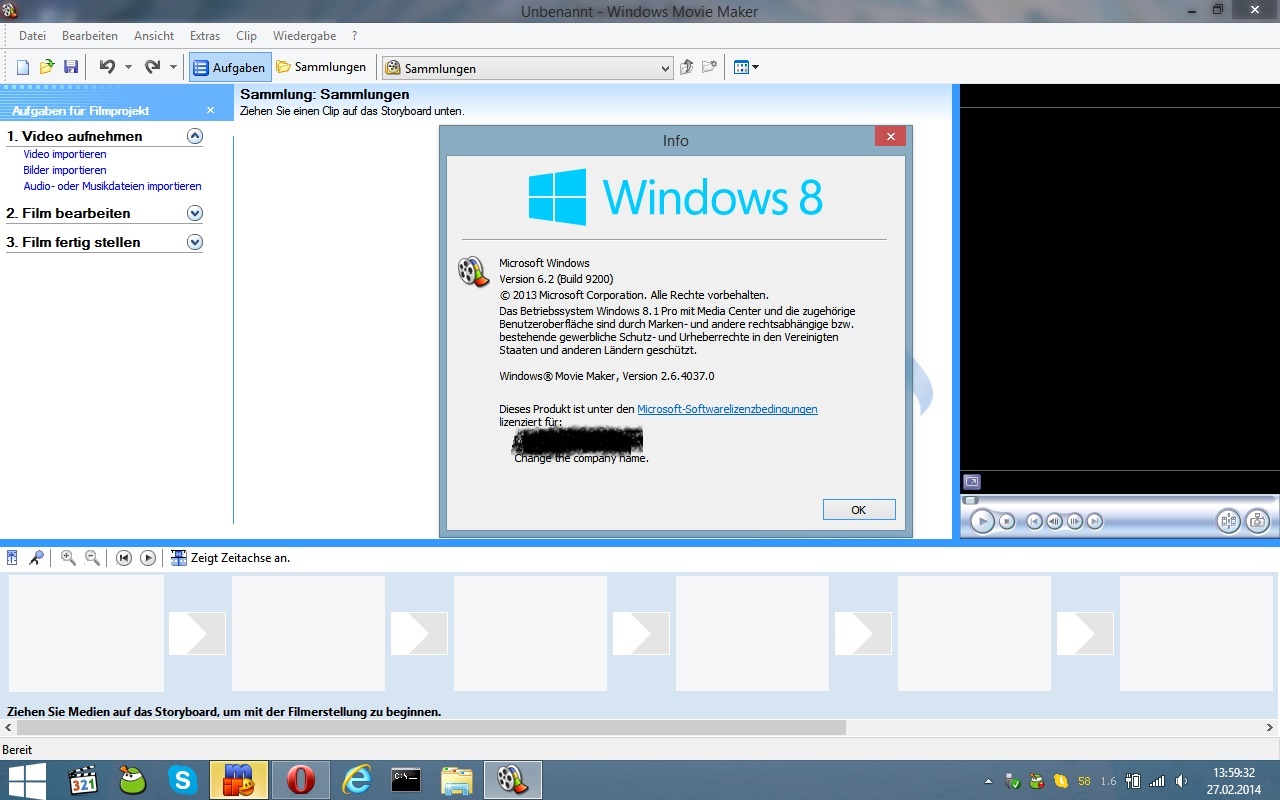Close the Info dialog with red X

890,136
